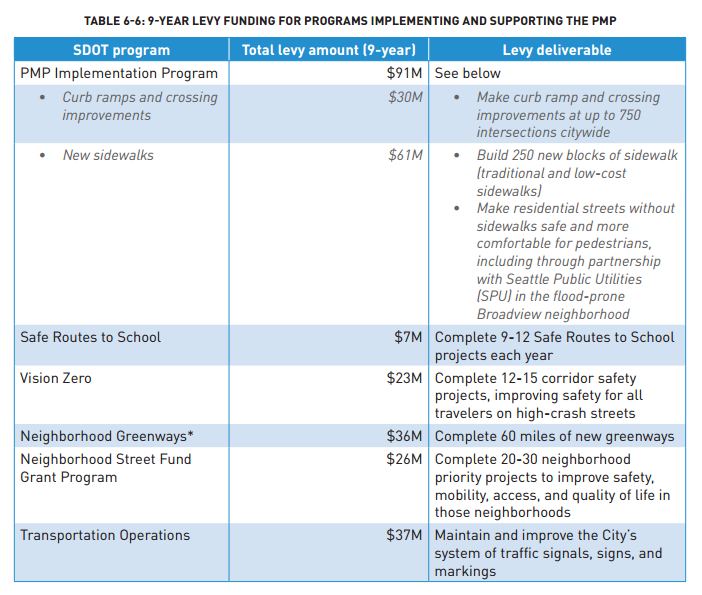The image size is (702, 595).
Task: Click the Build 250 new blocks deliverable text
Action: click(x=576, y=172)
